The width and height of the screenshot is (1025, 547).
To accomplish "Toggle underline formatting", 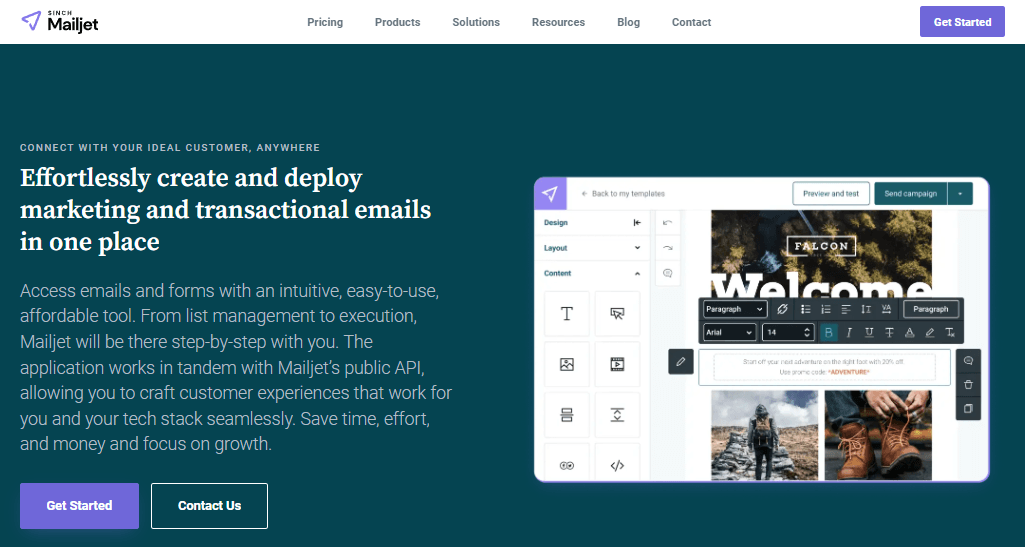I will (x=869, y=333).
